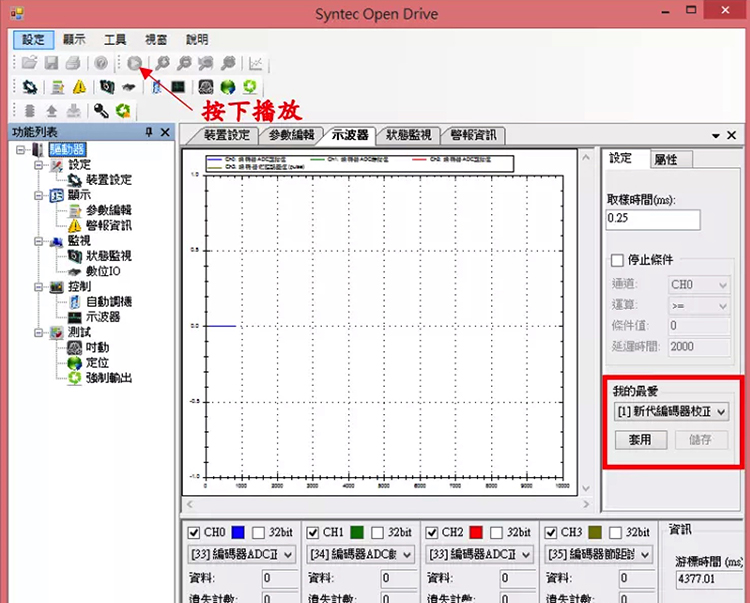Collapse the 驅動器 root tree node

[20, 150]
